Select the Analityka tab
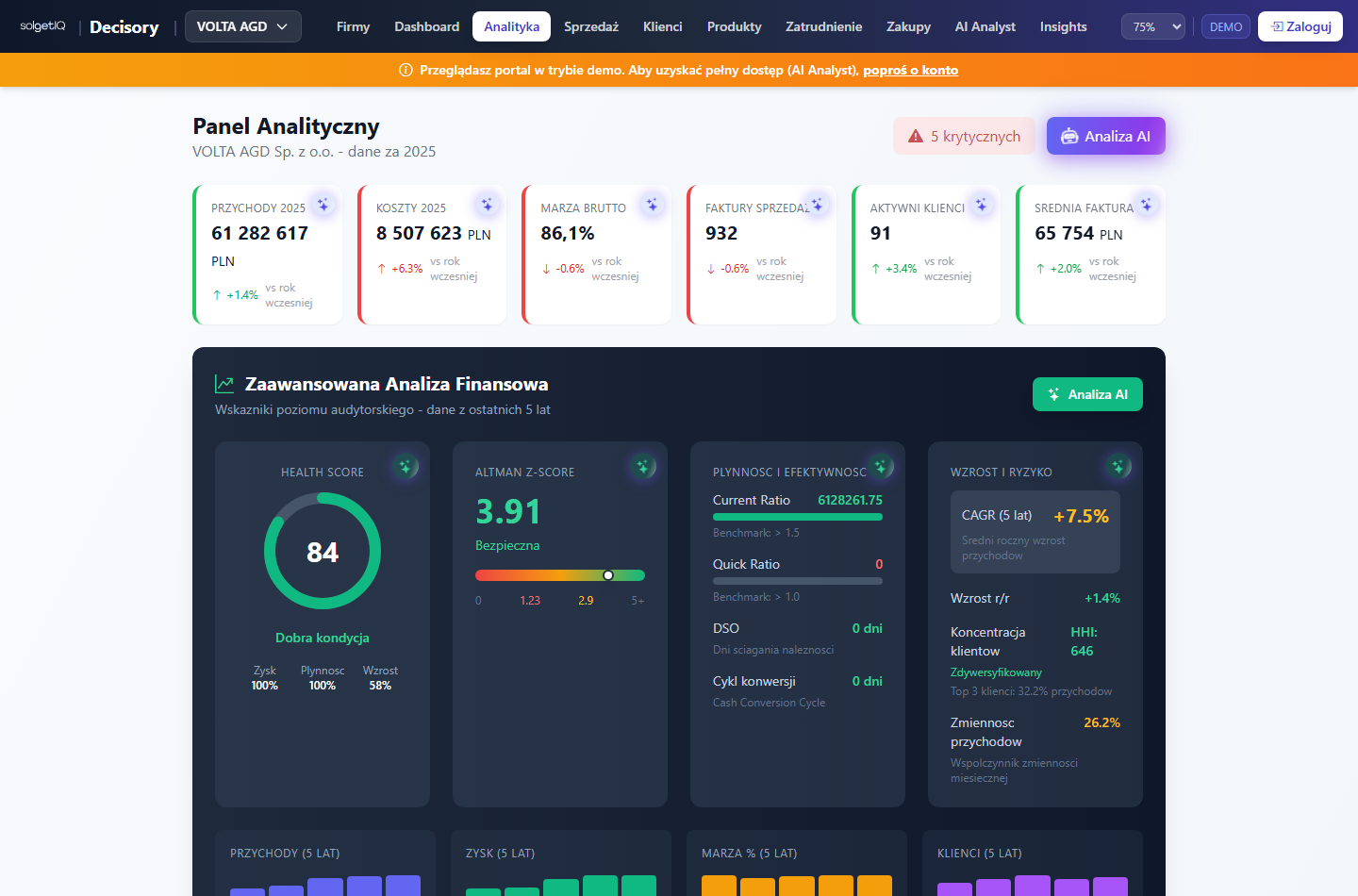 pyautogui.click(x=512, y=26)
